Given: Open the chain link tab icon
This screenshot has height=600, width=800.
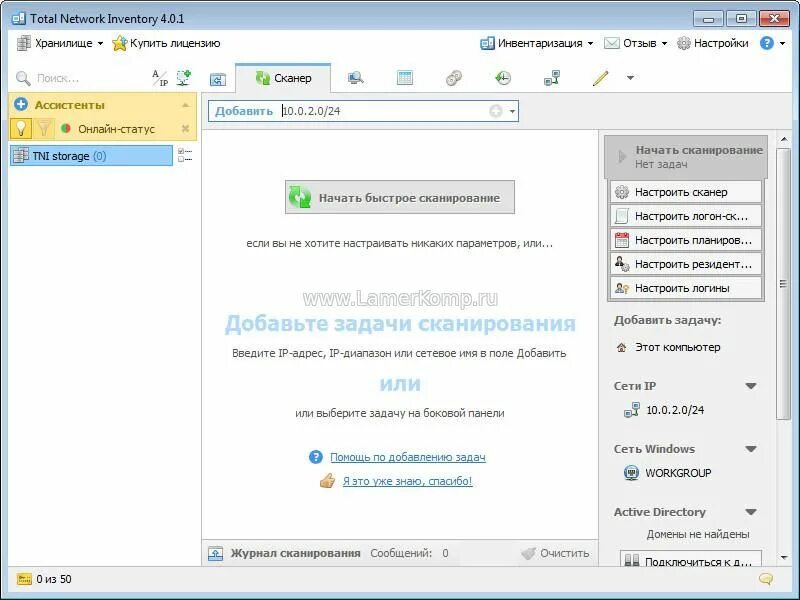Looking at the screenshot, I should click(x=454, y=78).
